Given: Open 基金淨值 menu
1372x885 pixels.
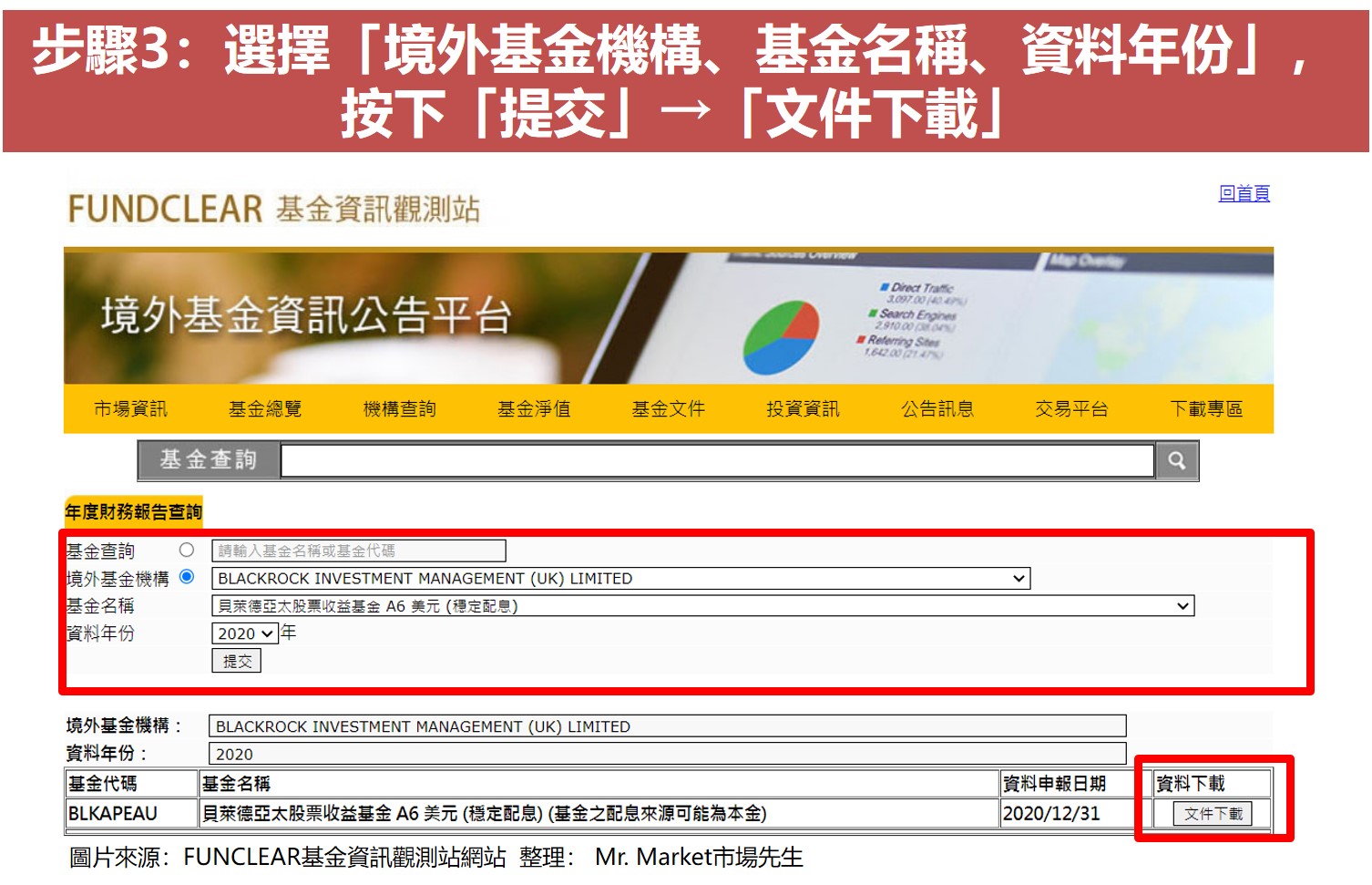Looking at the screenshot, I should point(534,409).
